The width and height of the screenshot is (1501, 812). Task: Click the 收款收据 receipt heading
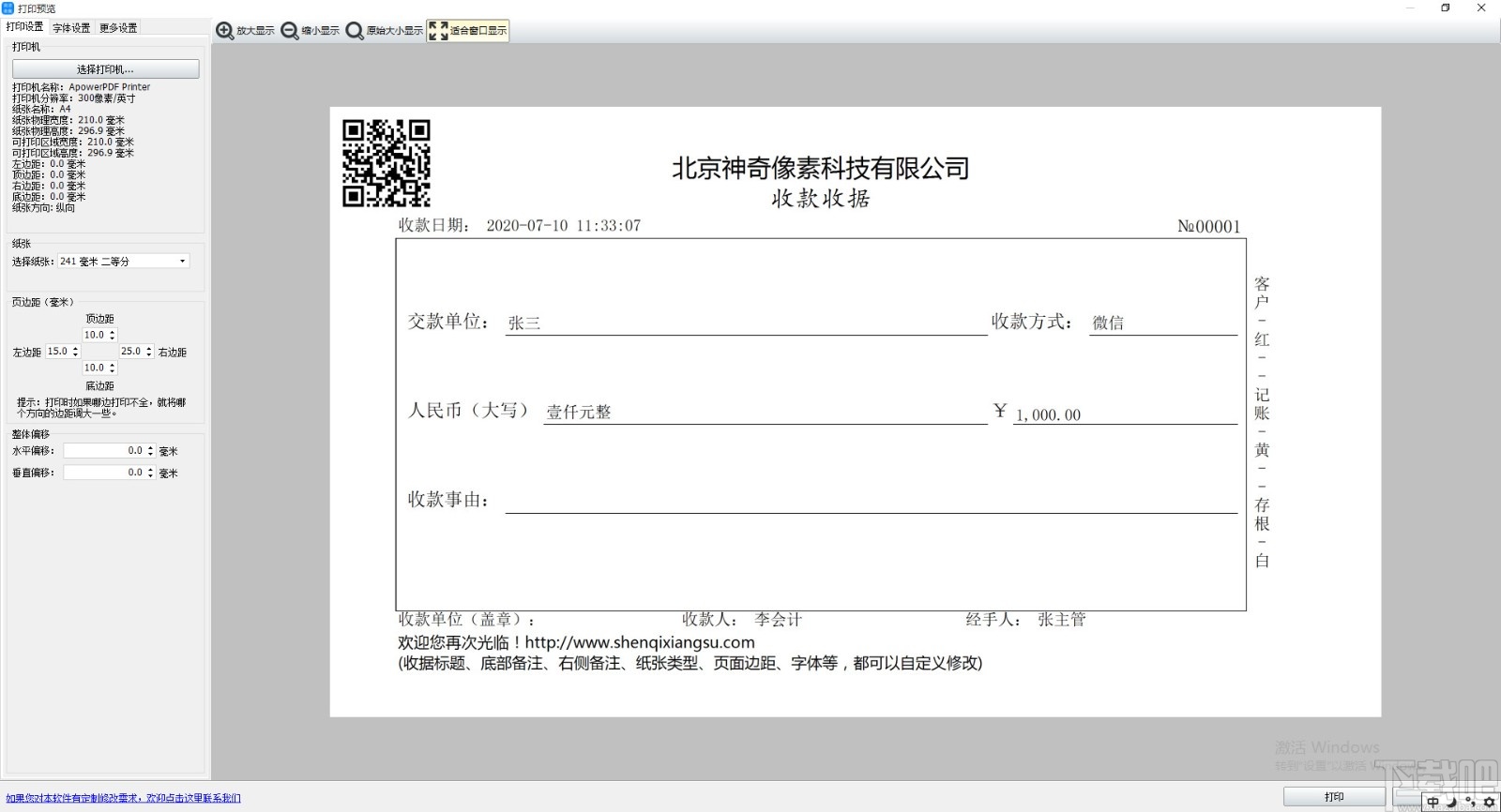(821, 199)
